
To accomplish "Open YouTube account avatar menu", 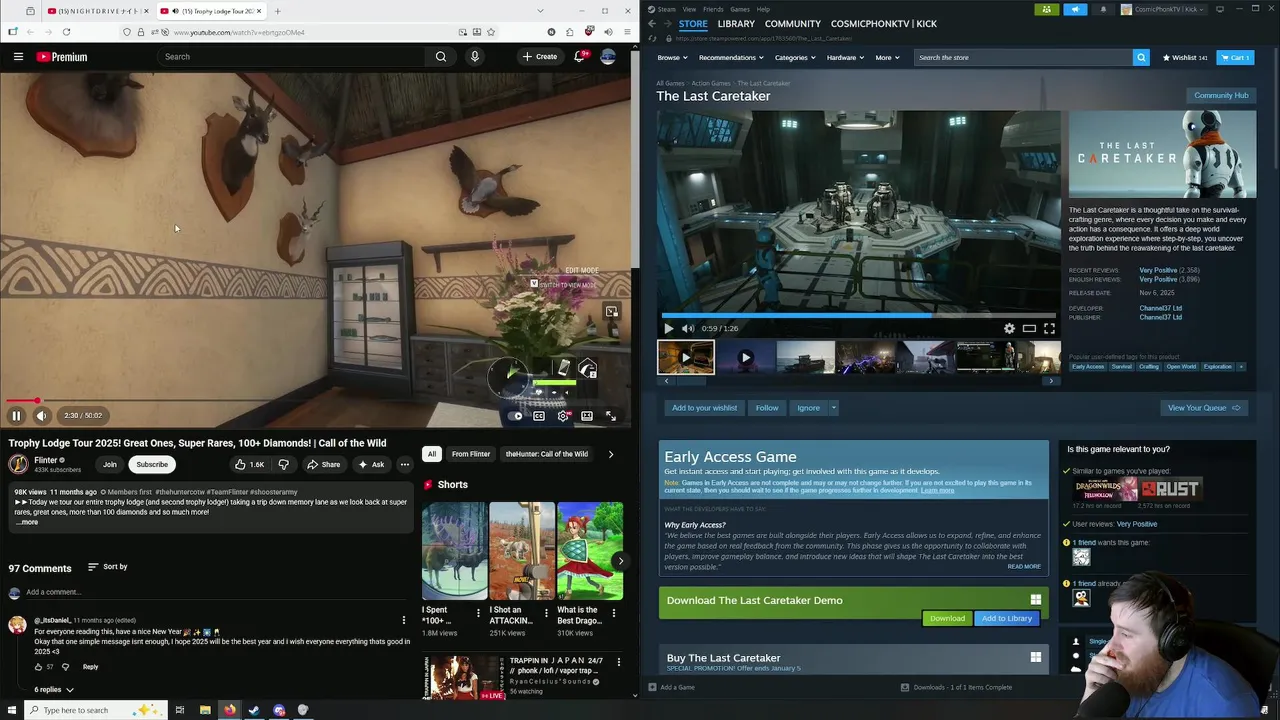I will click(608, 57).
